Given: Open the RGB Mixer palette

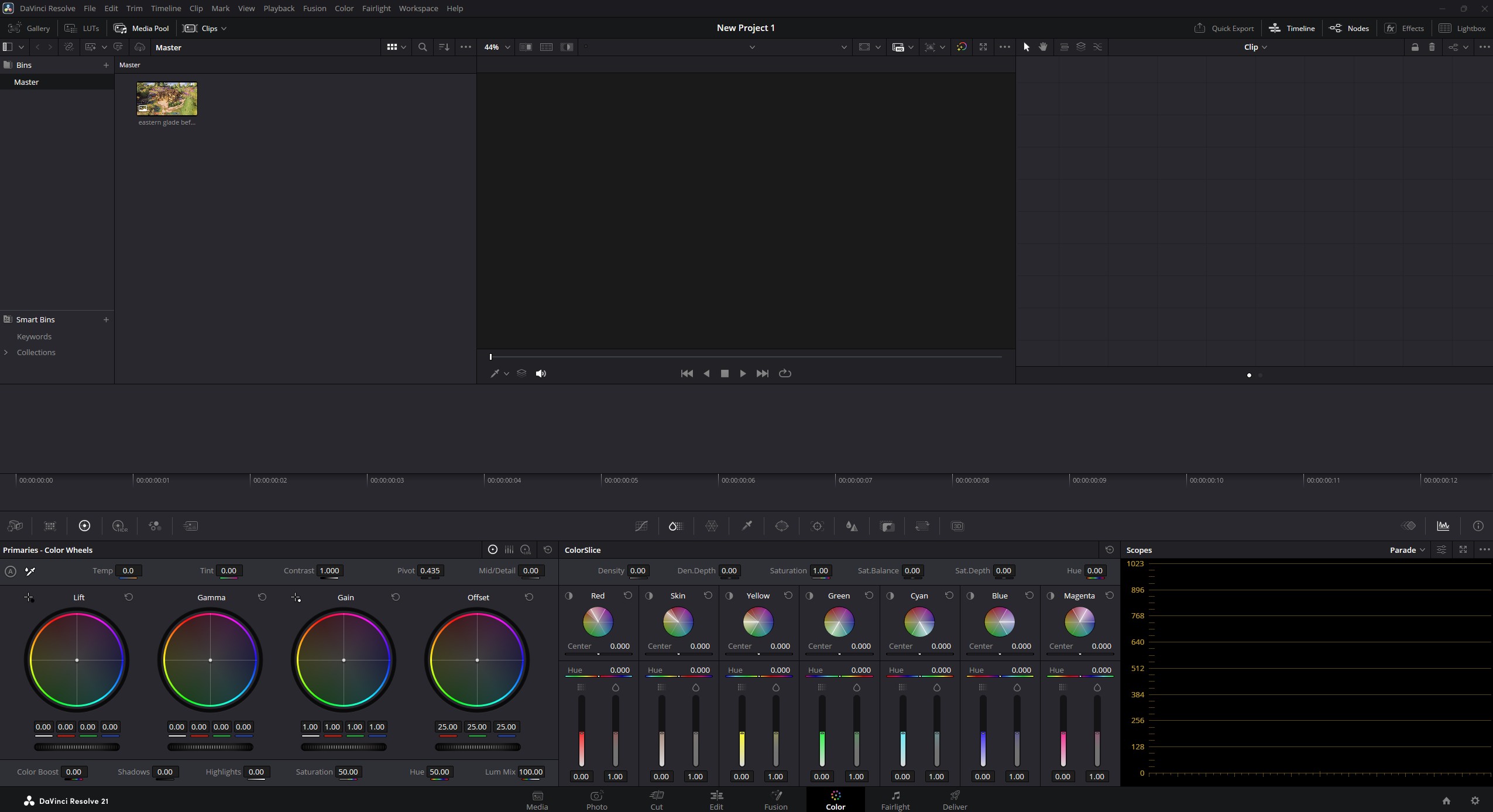Looking at the screenshot, I should (155, 526).
